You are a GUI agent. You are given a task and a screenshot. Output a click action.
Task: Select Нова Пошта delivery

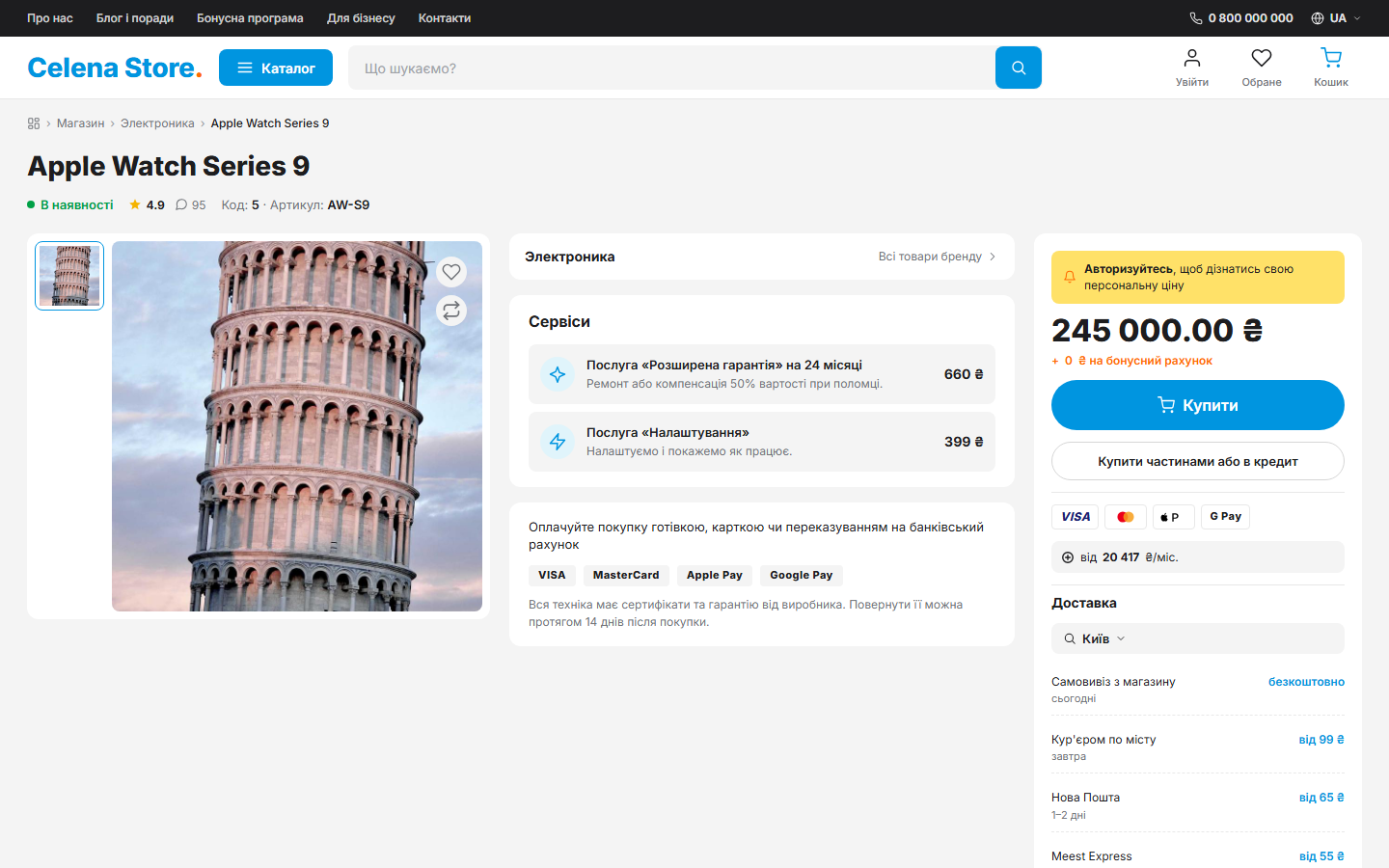(x=1198, y=804)
